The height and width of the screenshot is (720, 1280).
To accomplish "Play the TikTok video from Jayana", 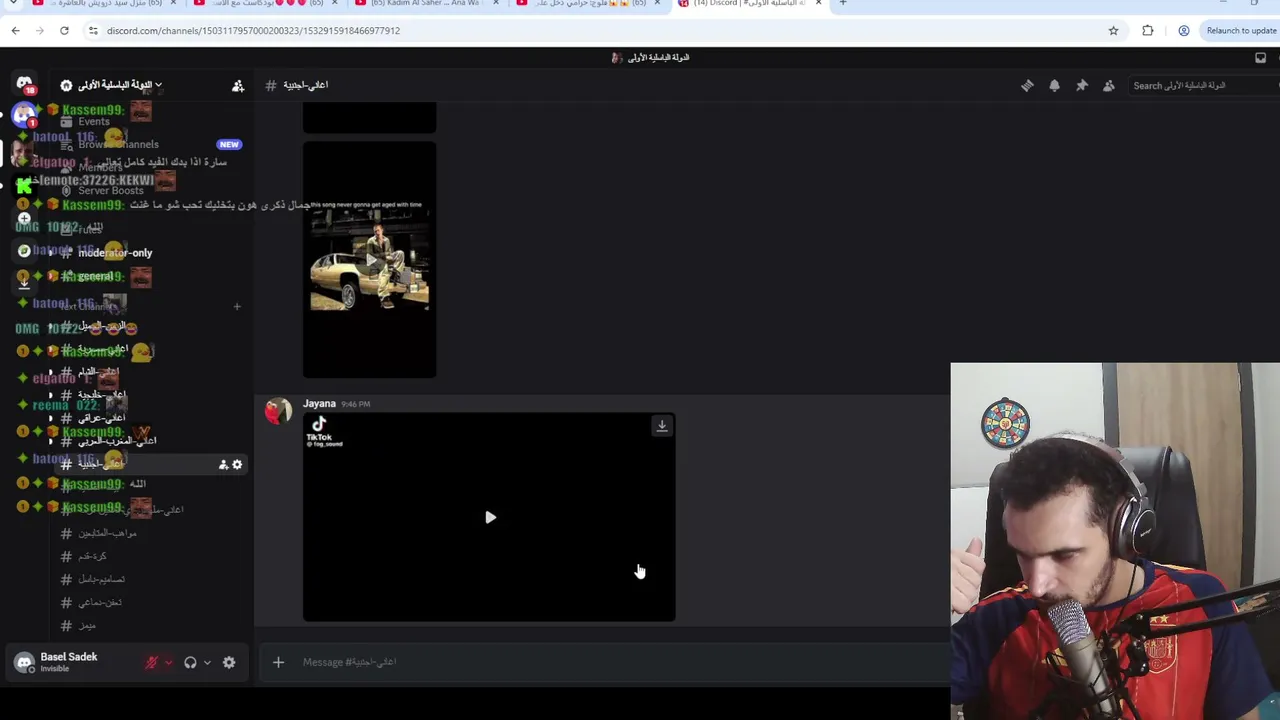I will pyautogui.click(x=490, y=517).
